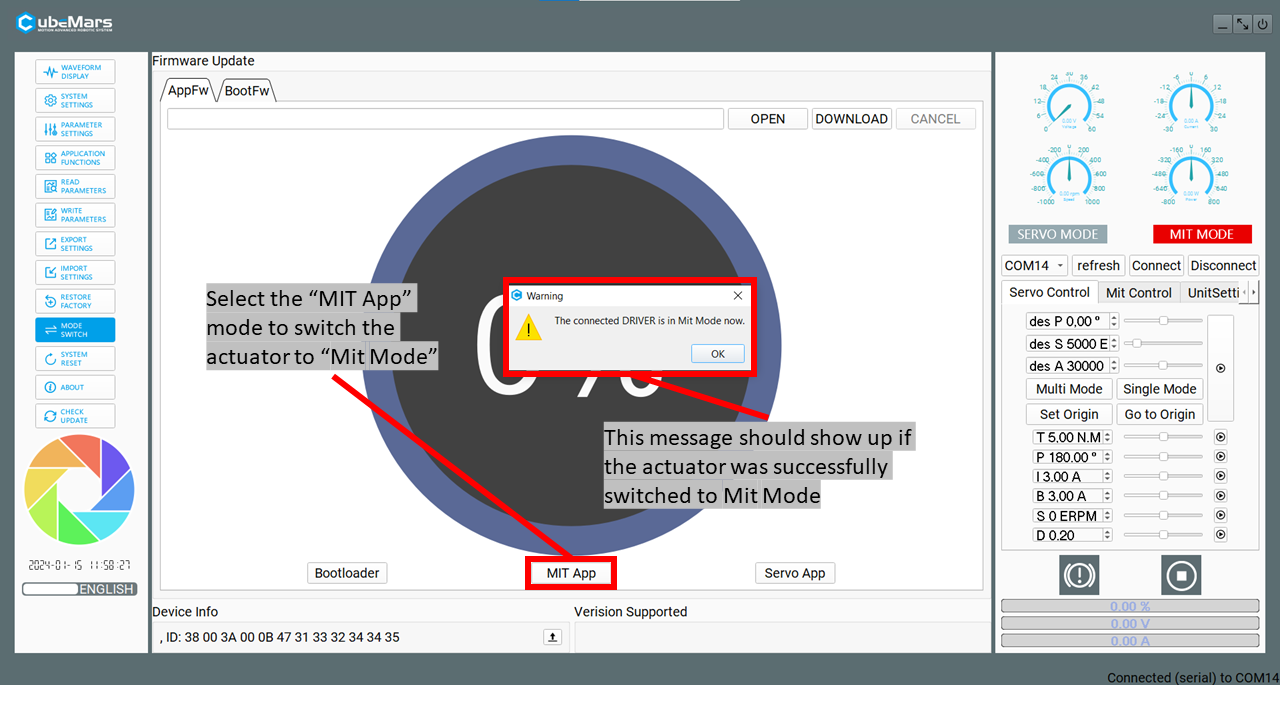Click the MIT App button
This screenshot has height=720, width=1280.
tap(571, 573)
